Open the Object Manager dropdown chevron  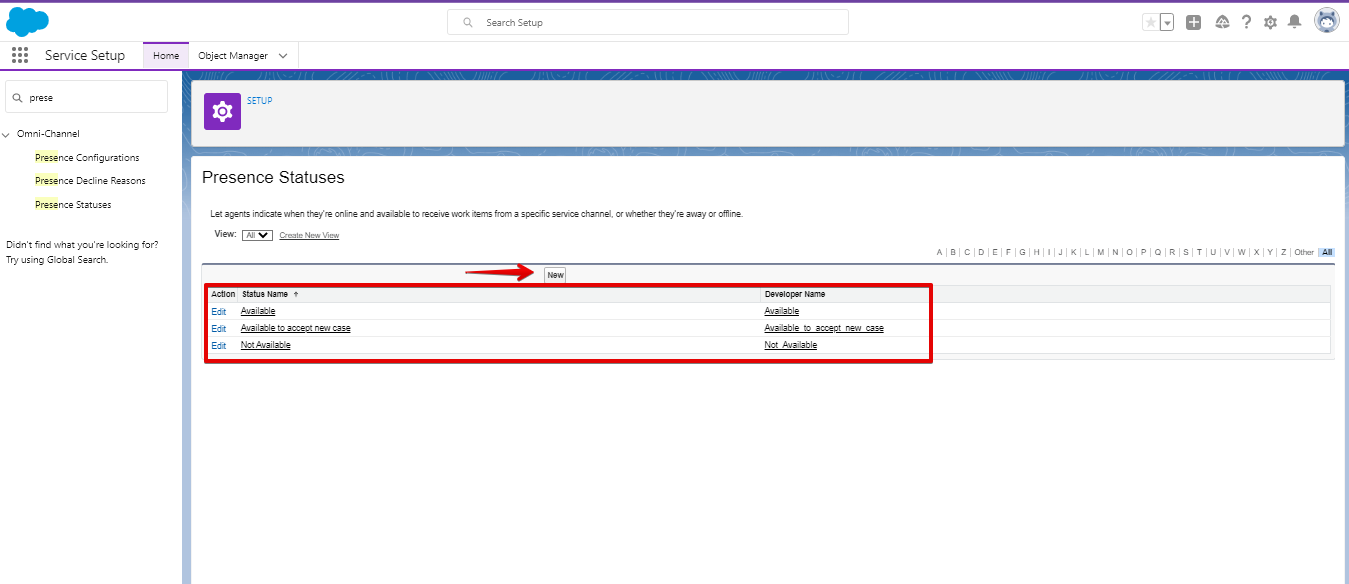(x=285, y=55)
